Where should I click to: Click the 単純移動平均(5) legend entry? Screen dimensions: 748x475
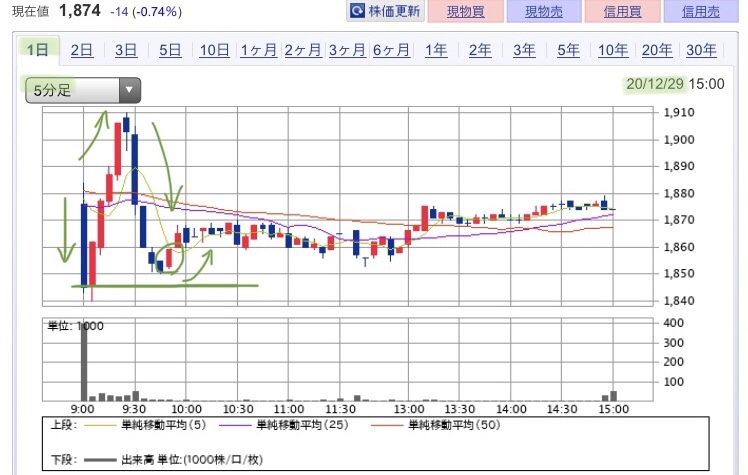pos(145,425)
